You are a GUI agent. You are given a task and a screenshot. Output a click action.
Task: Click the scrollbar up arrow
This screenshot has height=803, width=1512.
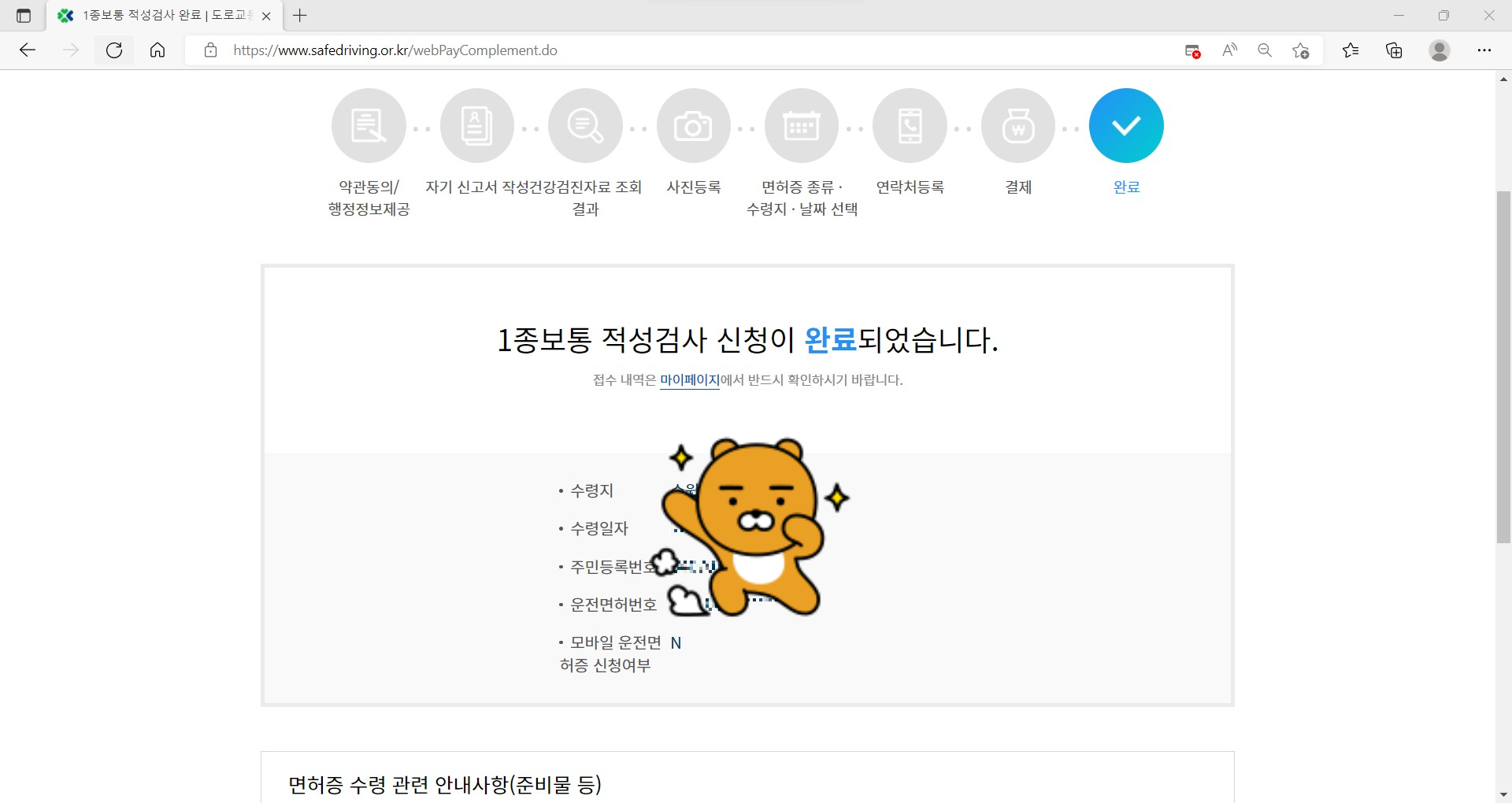[1503, 79]
